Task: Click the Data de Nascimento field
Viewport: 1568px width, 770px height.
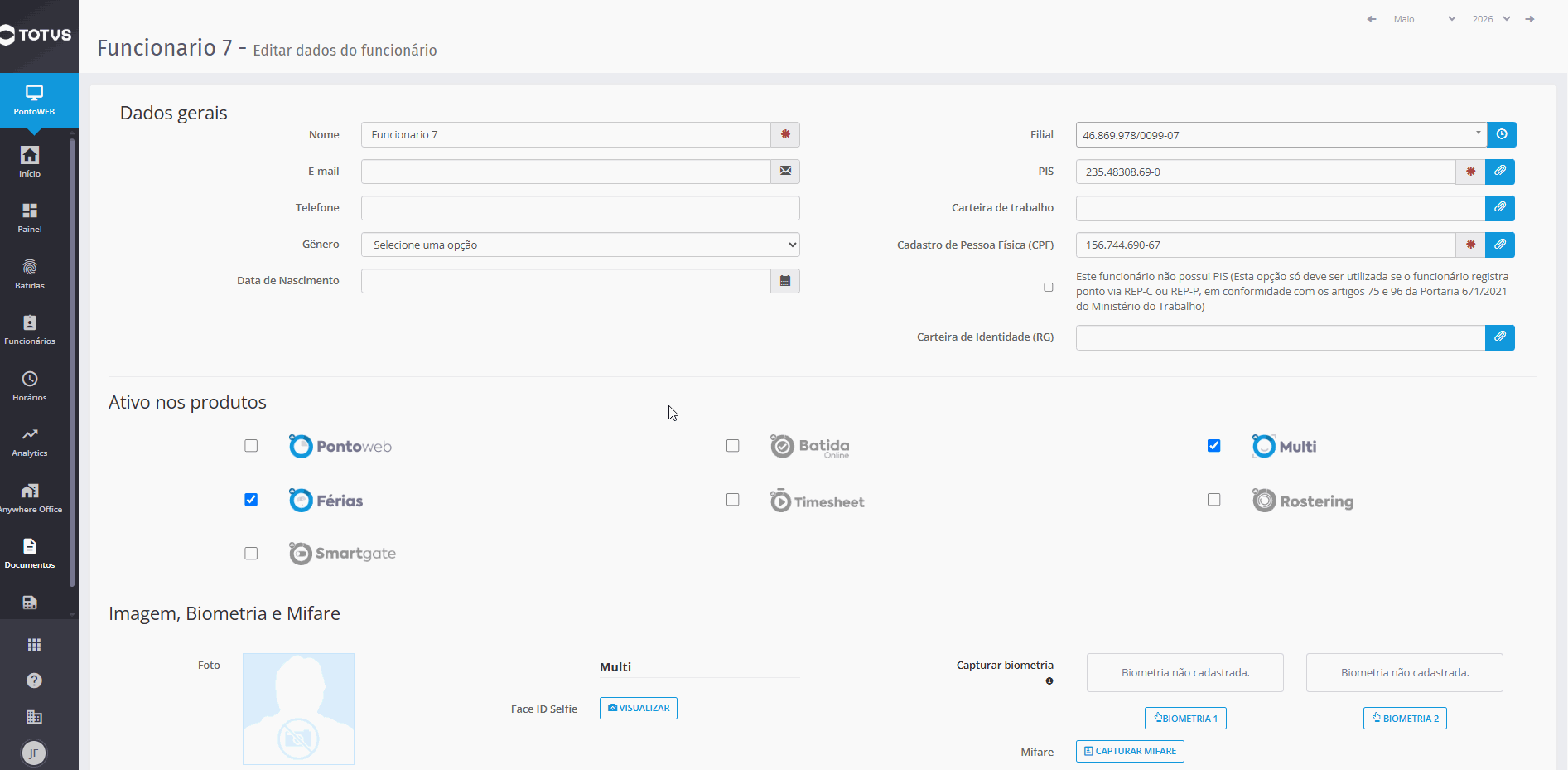Action: 566,281
